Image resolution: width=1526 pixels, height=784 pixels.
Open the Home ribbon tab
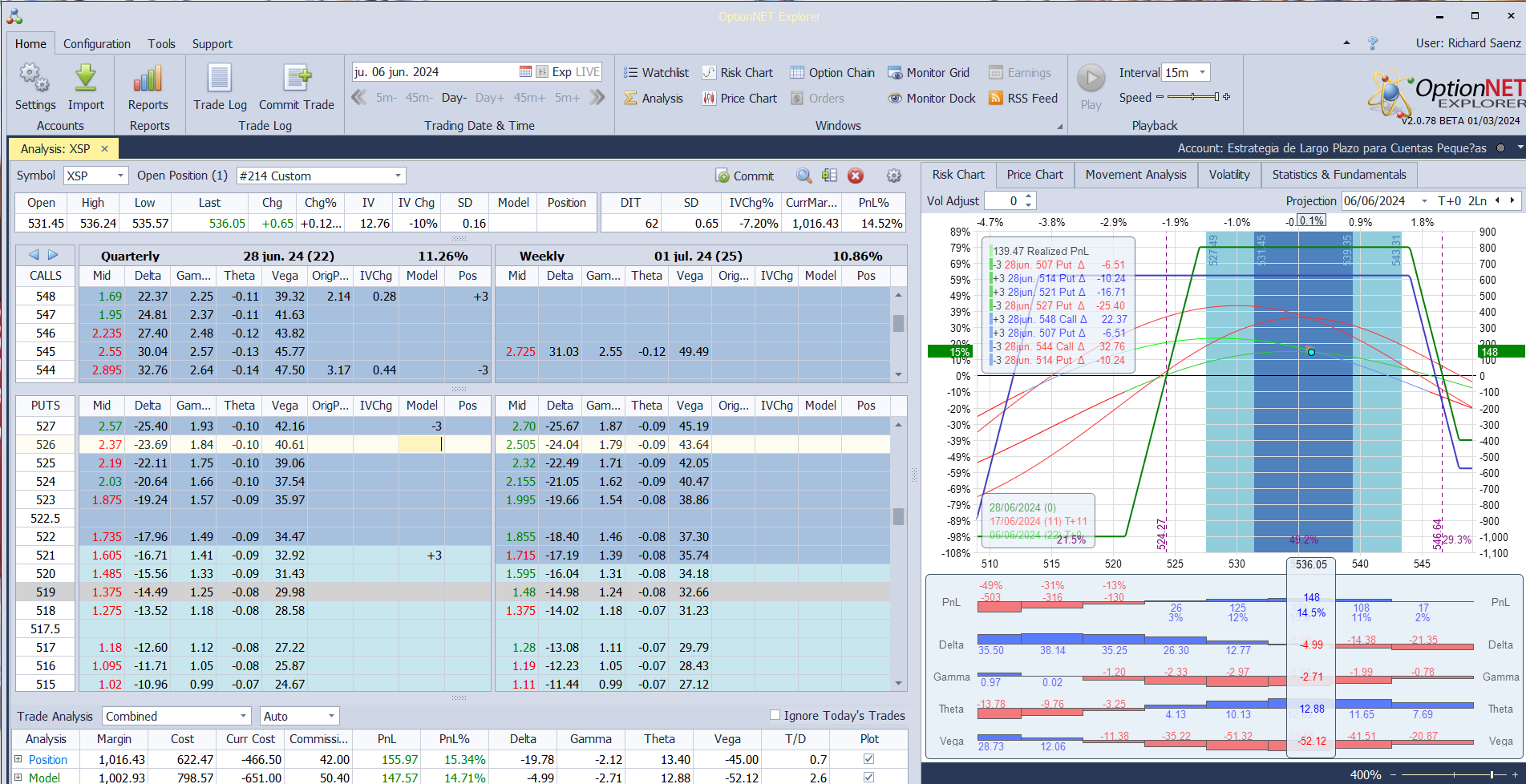coord(30,44)
